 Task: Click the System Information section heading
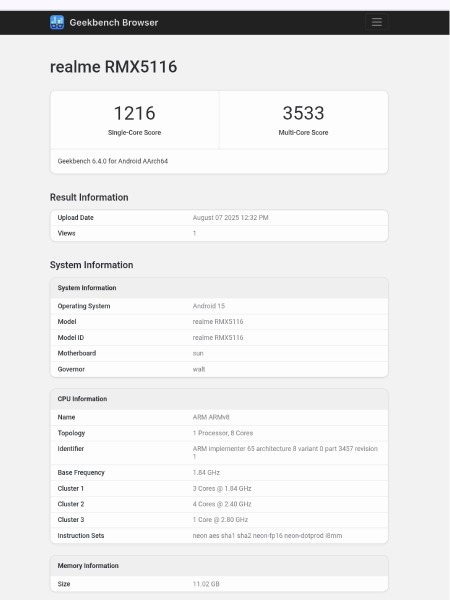[91, 265]
